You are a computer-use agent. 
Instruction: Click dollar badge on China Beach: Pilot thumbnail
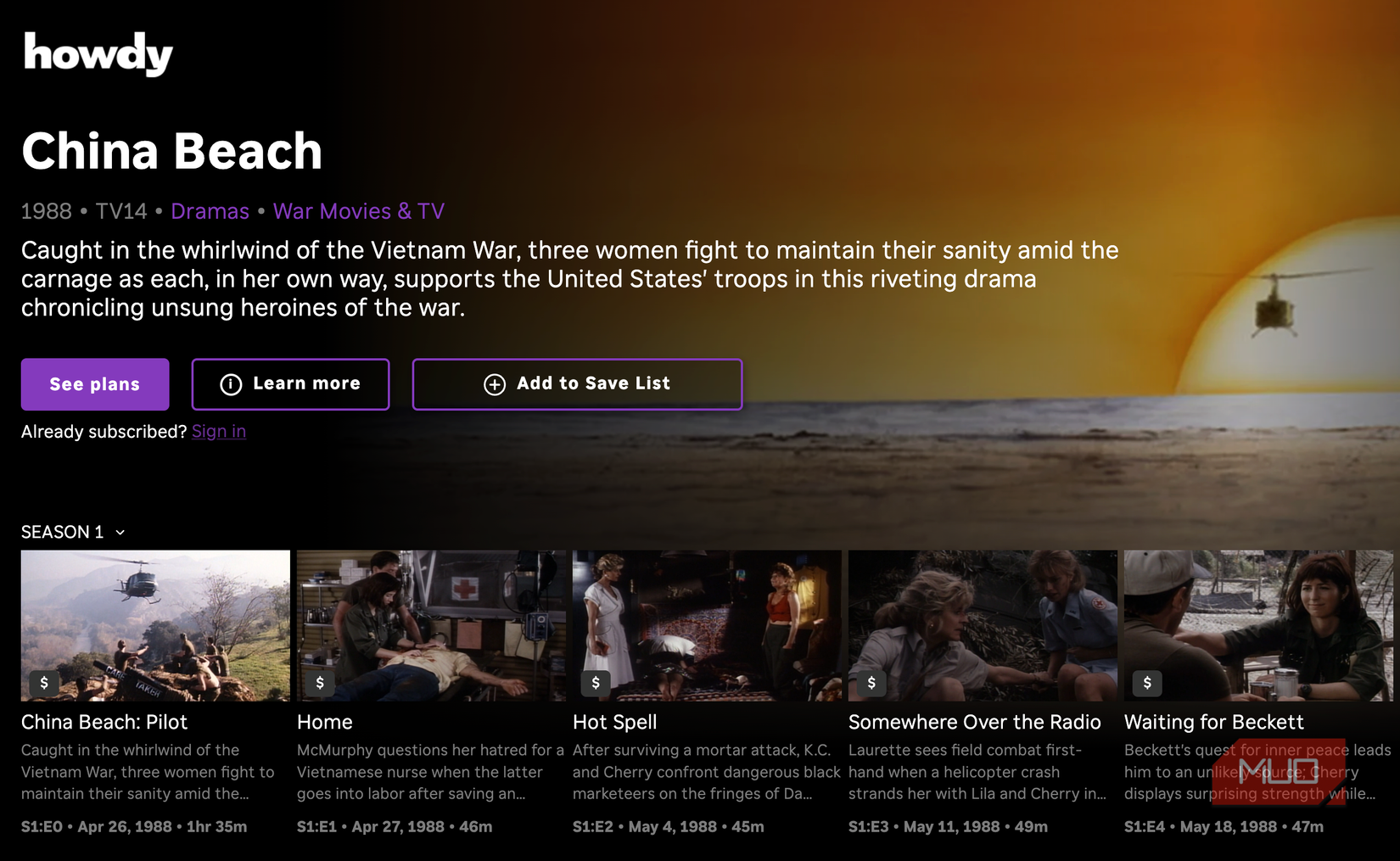point(44,682)
